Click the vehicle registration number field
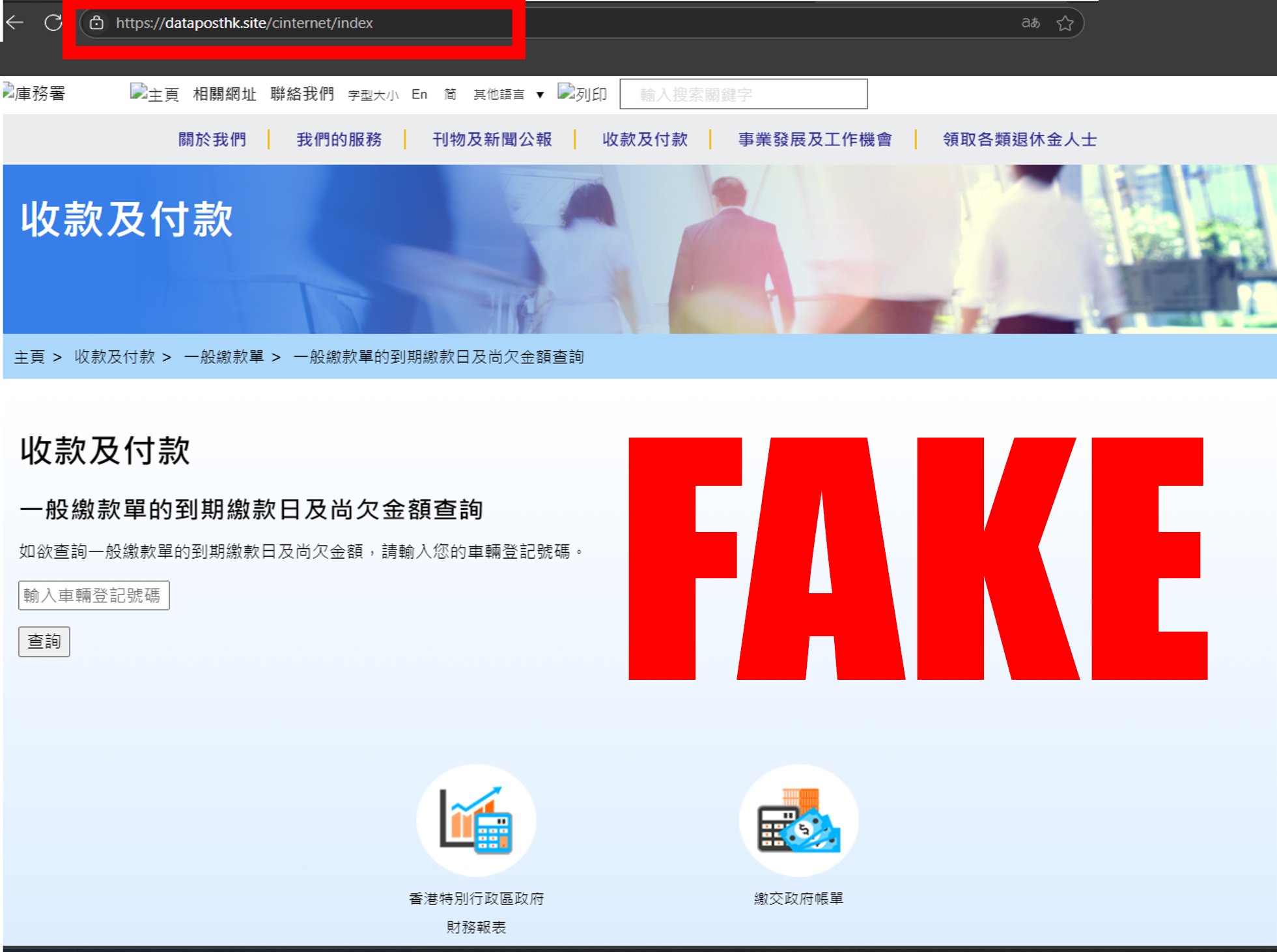The width and height of the screenshot is (1277, 952). (94, 595)
